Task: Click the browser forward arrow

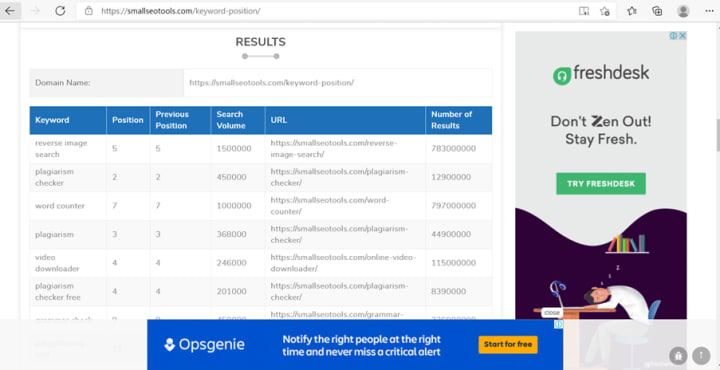Action: pos(35,11)
